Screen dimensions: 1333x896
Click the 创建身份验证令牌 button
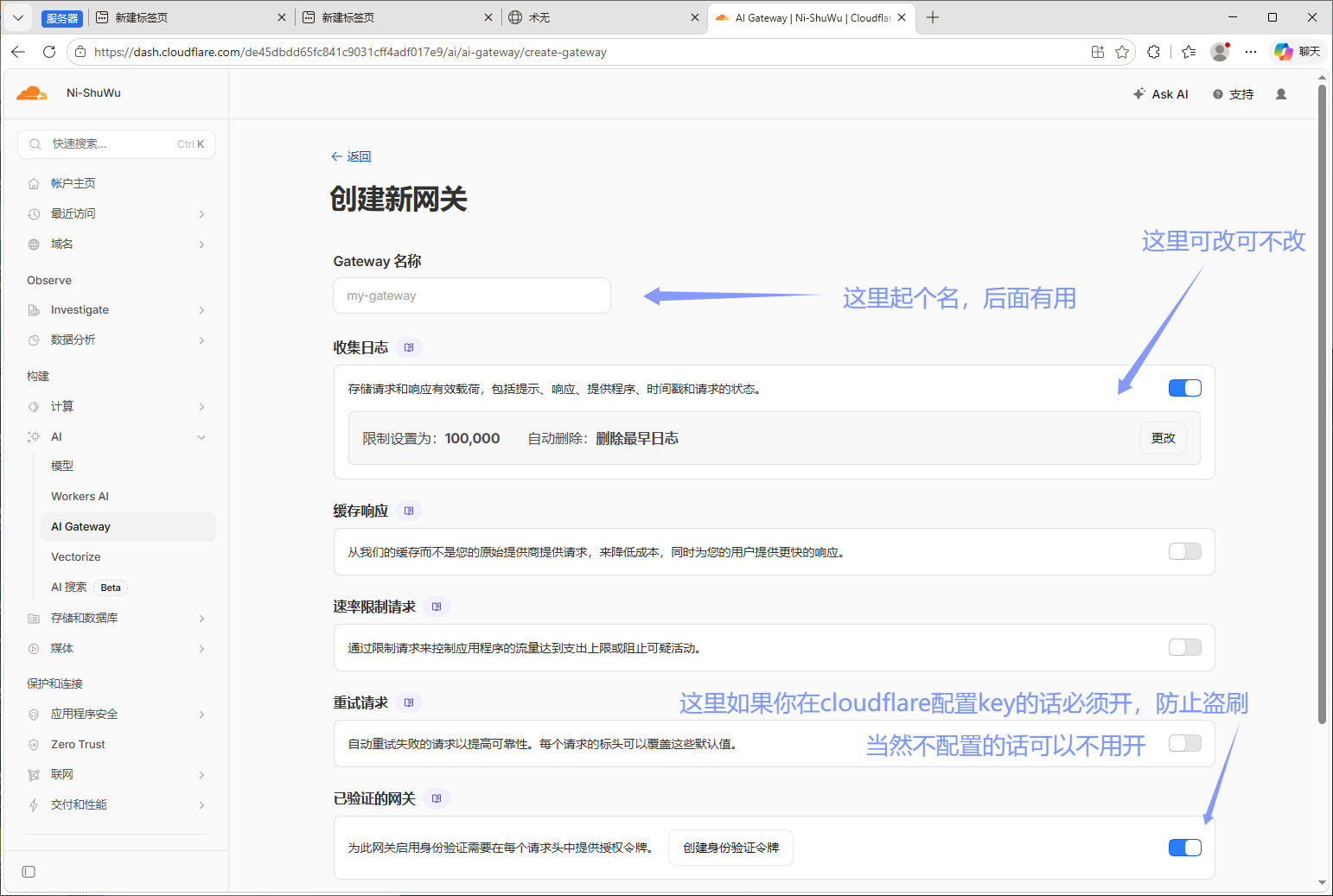(x=730, y=848)
